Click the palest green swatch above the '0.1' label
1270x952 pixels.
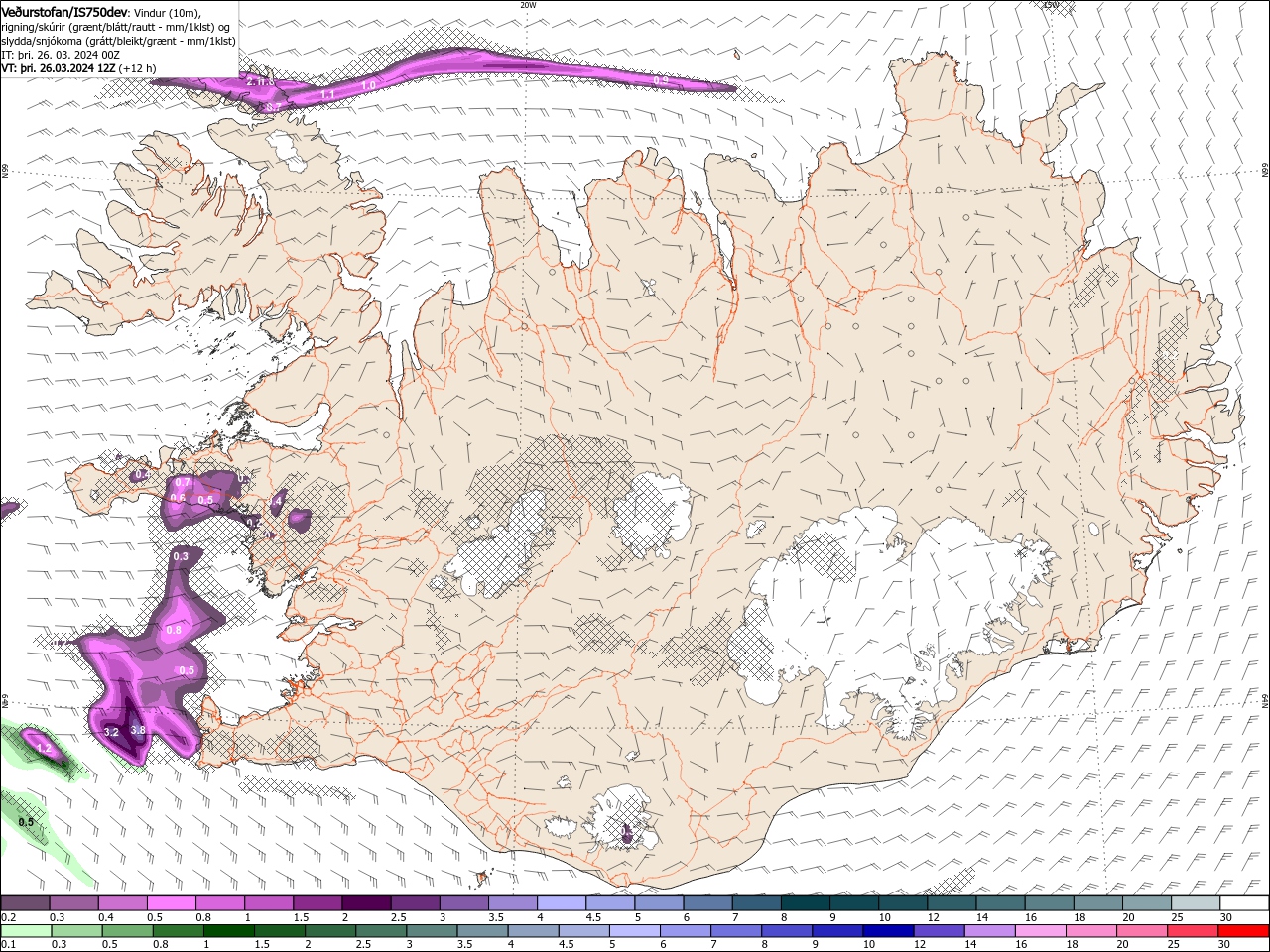pos(25,931)
